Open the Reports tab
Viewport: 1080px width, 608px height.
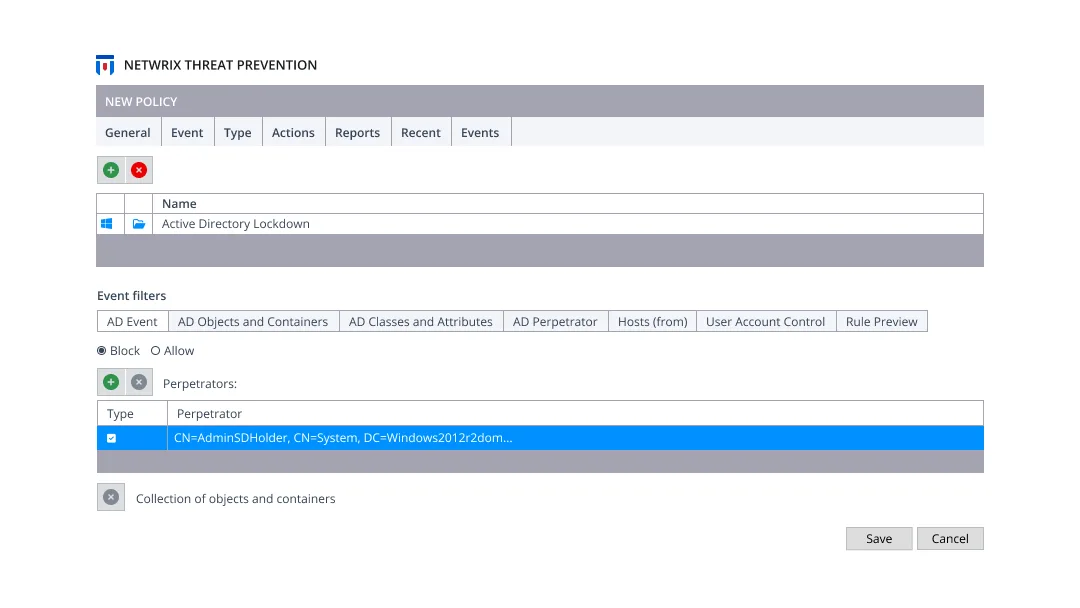357,132
